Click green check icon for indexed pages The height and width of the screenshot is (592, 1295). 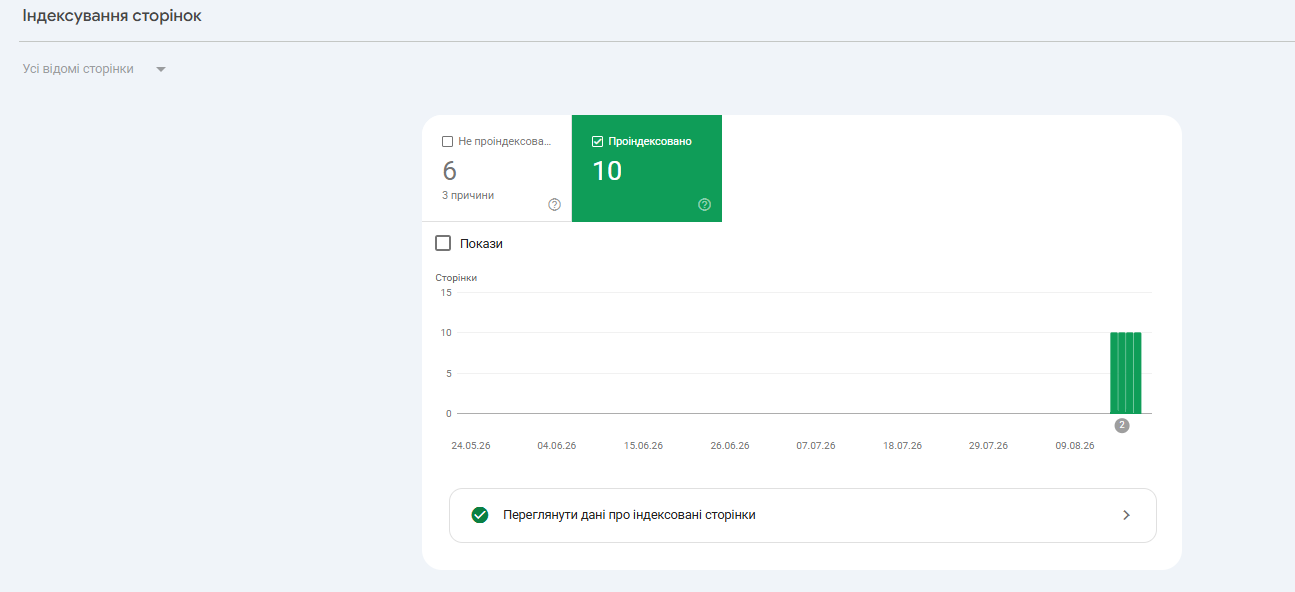pyautogui.click(x=480, y=515)
